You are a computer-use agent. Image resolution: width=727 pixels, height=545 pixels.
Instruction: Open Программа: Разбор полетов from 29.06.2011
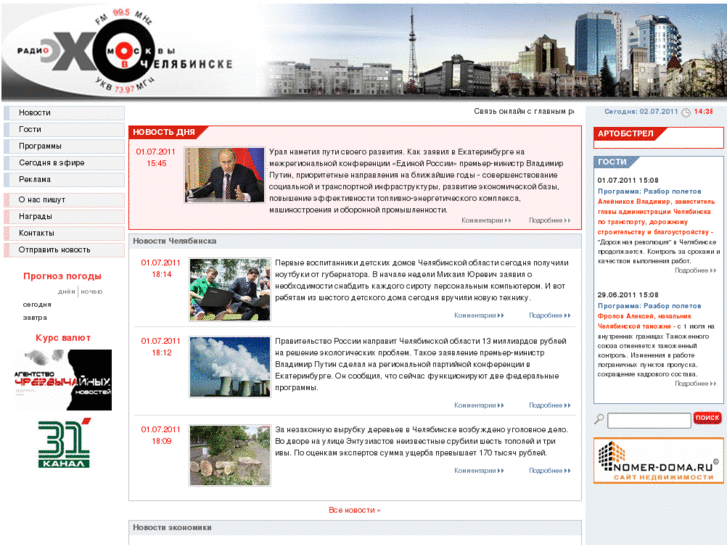click(x=649, y=306)
